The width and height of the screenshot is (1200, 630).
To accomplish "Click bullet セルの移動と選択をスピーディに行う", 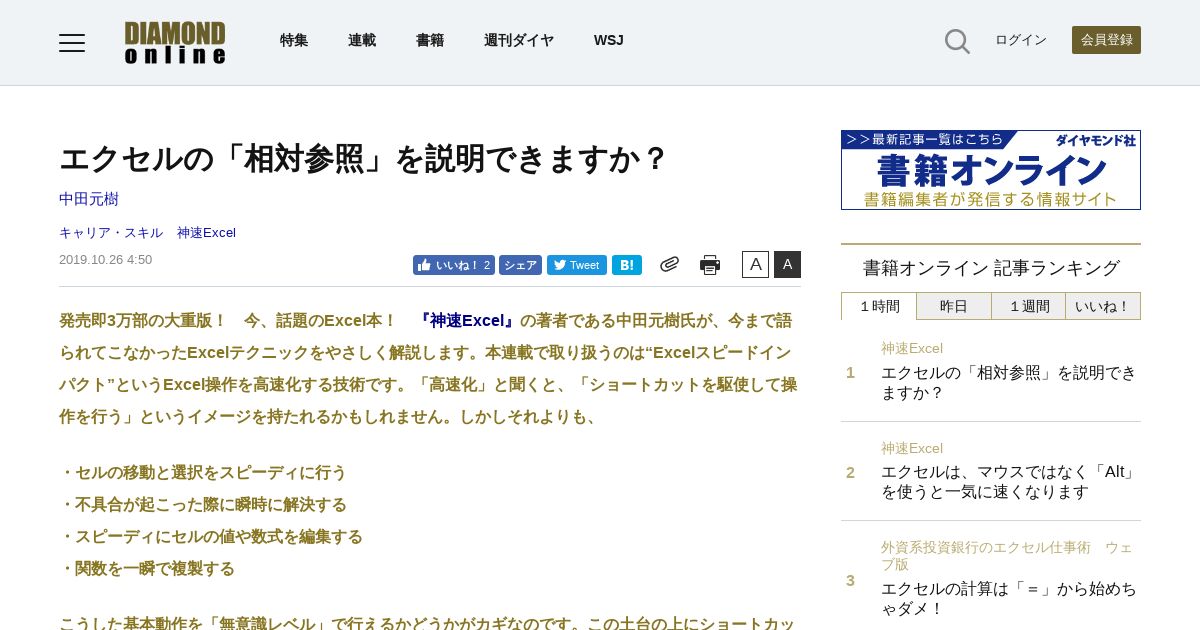I will (203, 472).
